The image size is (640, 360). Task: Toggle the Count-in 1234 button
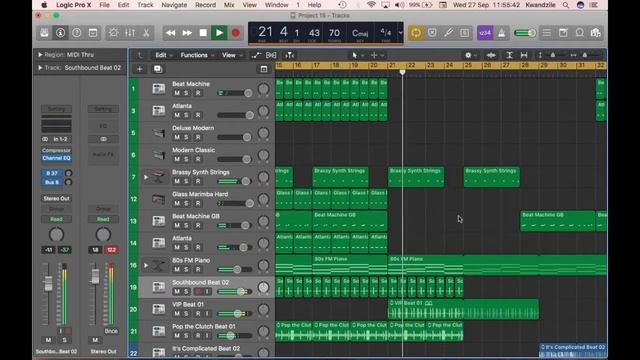[485, 33]
